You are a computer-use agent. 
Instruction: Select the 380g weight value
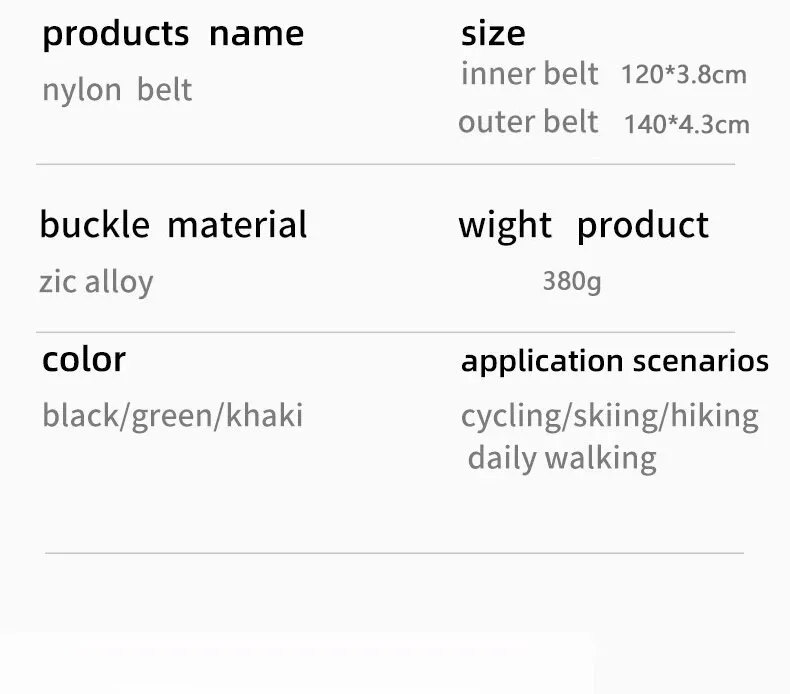572,281
